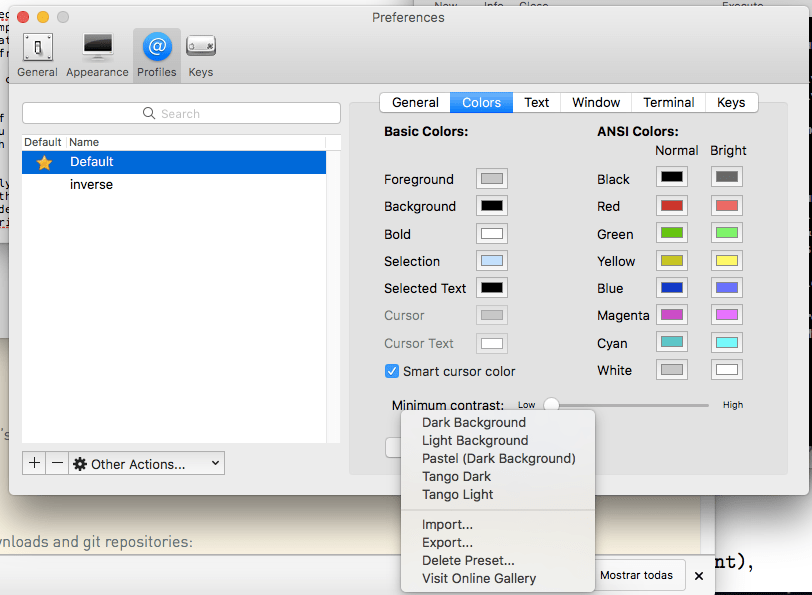Open the Other Actions dropdown
Screen dimensions: 812x595
pos(146,464)
